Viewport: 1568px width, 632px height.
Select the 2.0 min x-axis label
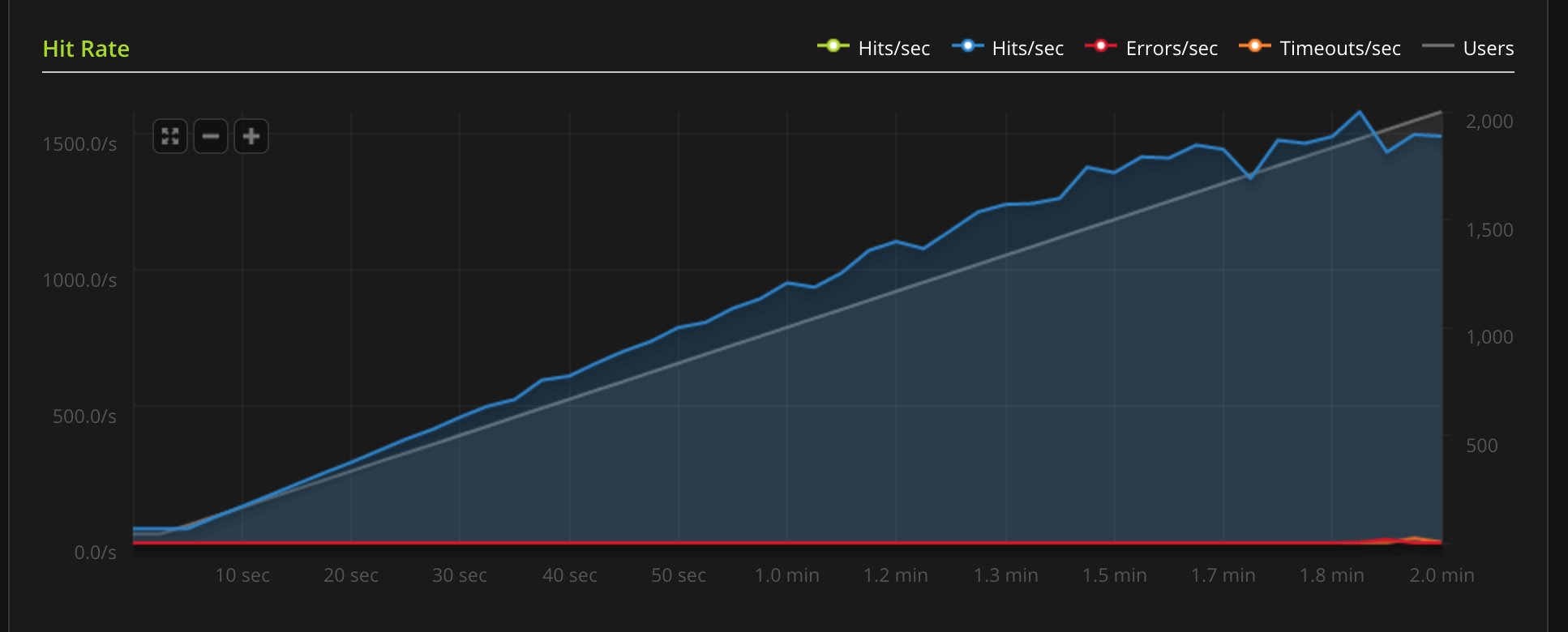point(1442,575)
